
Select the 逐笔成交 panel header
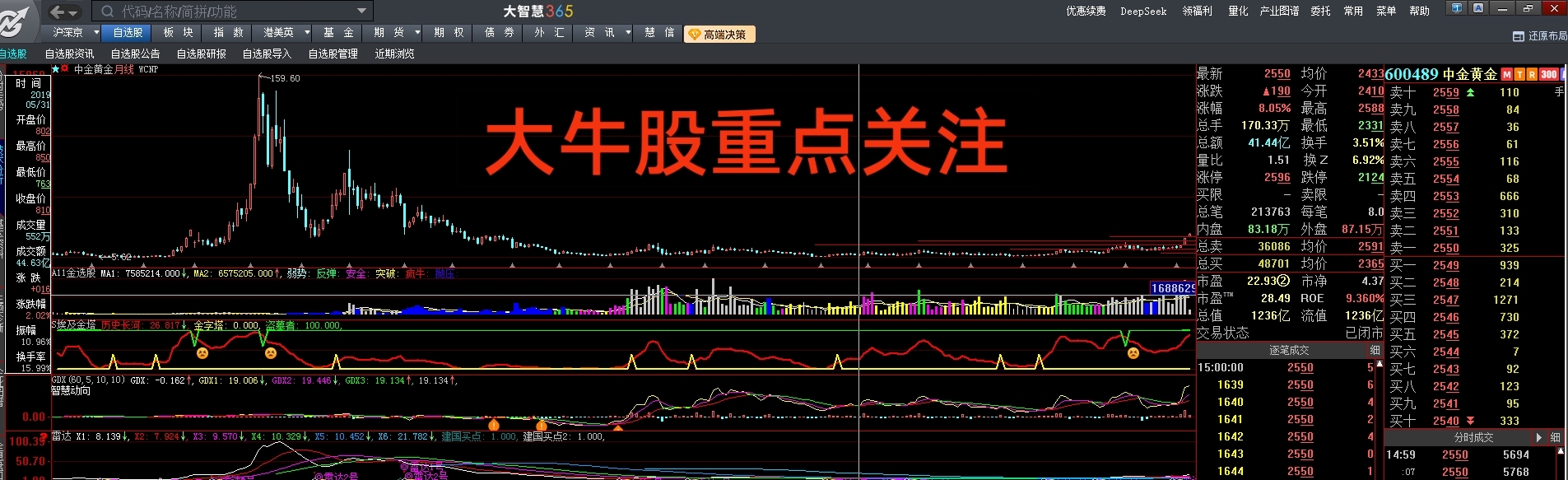1282,351
